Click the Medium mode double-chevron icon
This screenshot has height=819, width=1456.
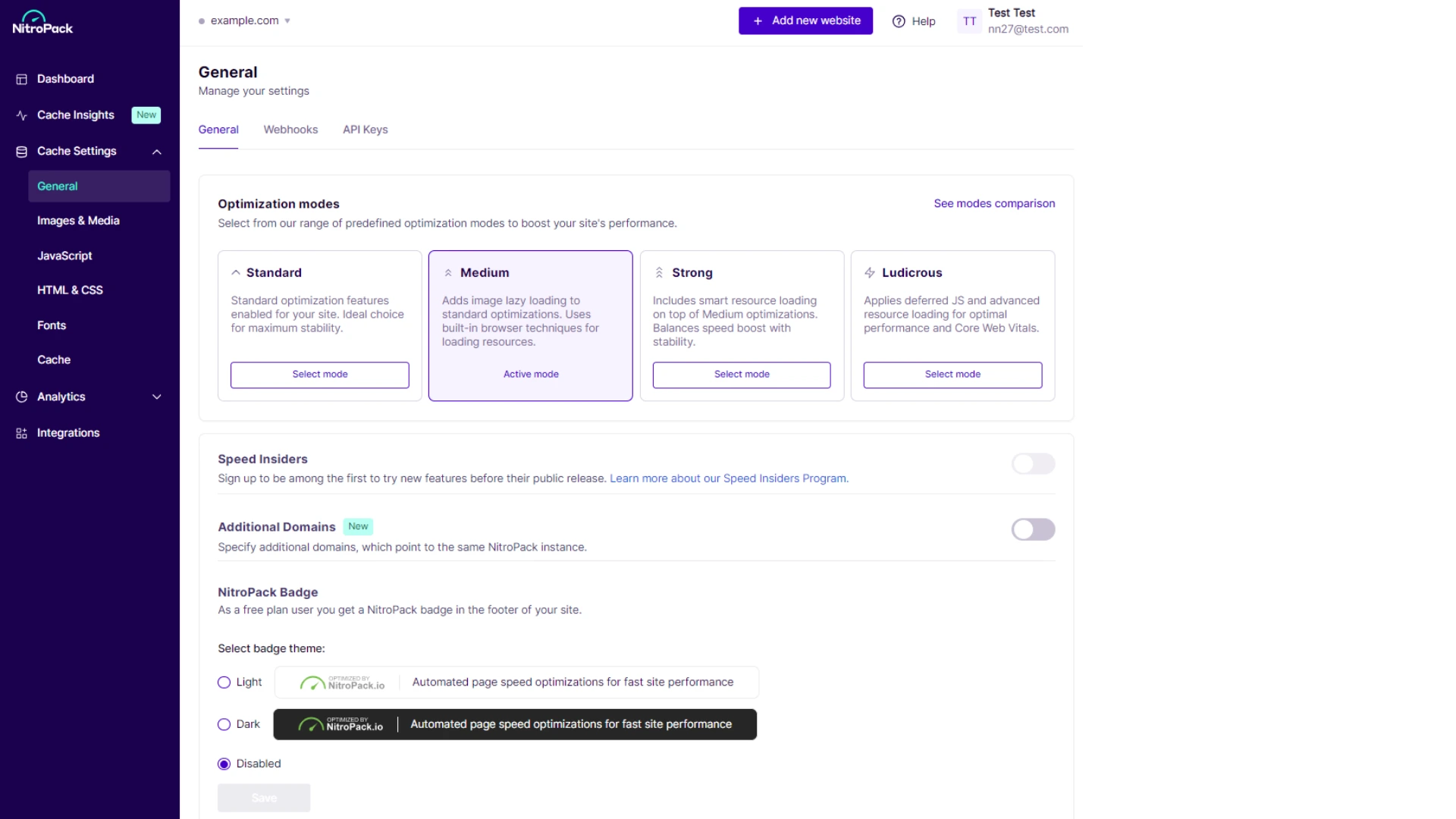click(x=448, y=273)
